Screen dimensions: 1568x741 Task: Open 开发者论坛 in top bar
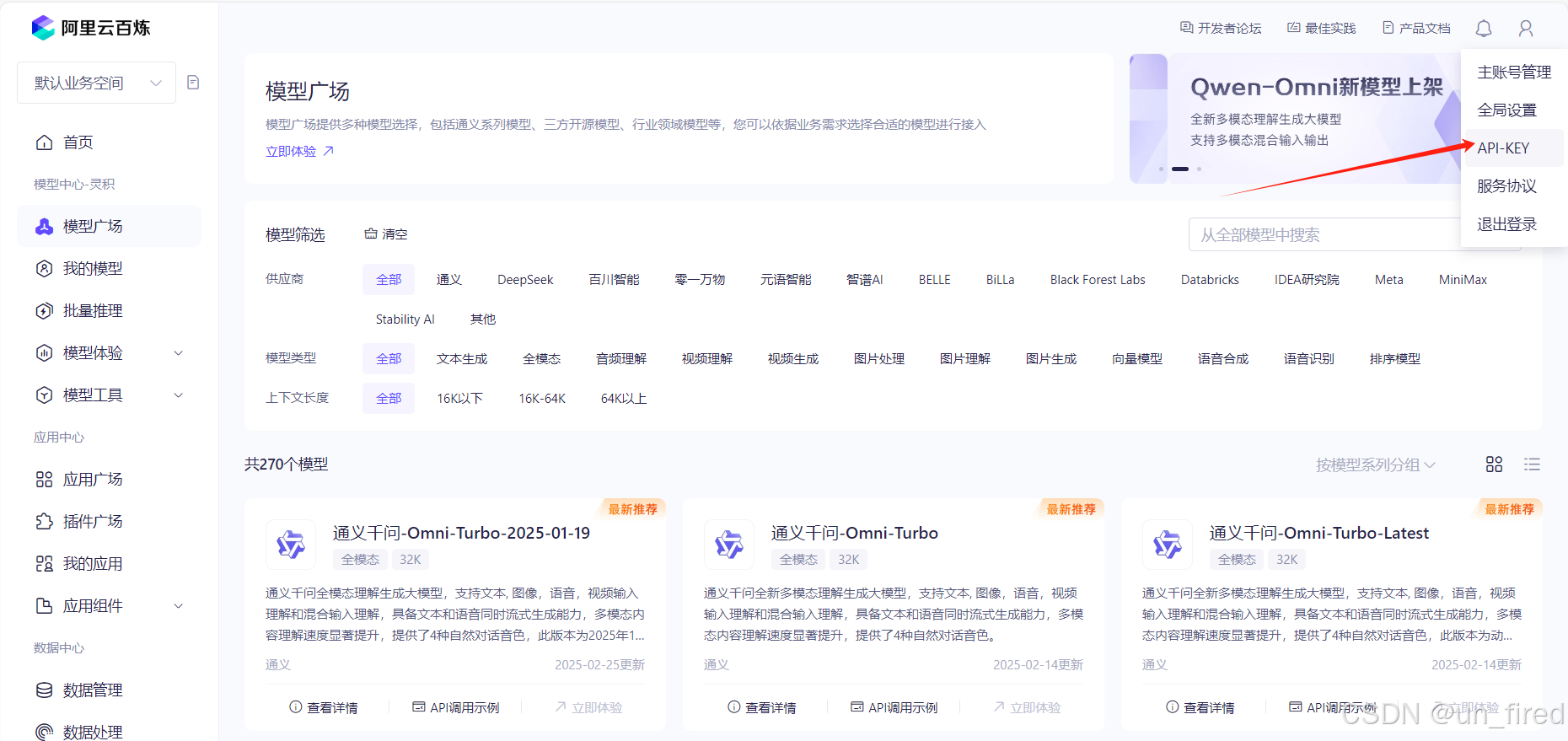coord(1221,28)
